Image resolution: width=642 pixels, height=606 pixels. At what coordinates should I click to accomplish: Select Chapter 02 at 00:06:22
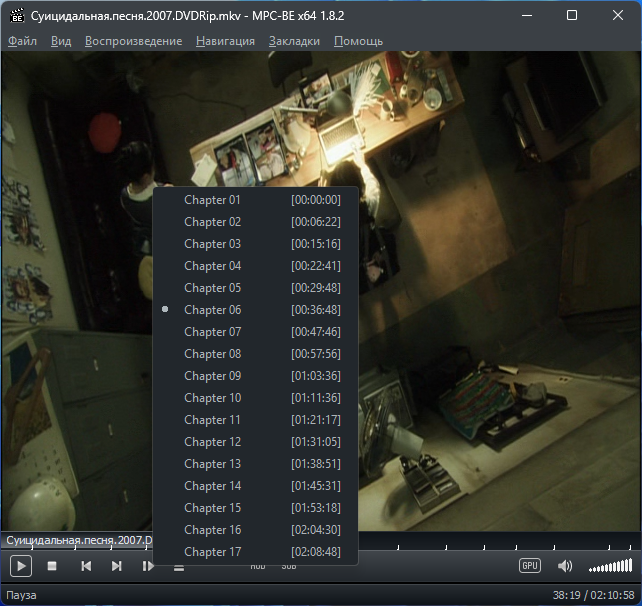click(255, 222)
